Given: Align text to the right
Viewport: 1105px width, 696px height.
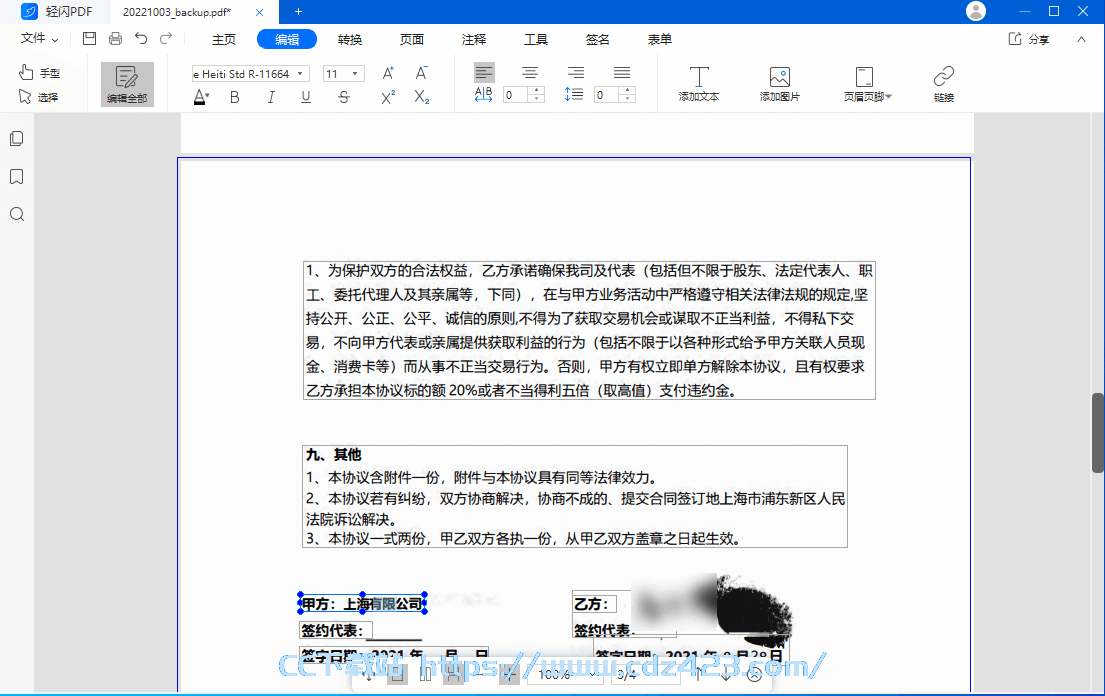Looking at the screenshot, I should (576, 72).
